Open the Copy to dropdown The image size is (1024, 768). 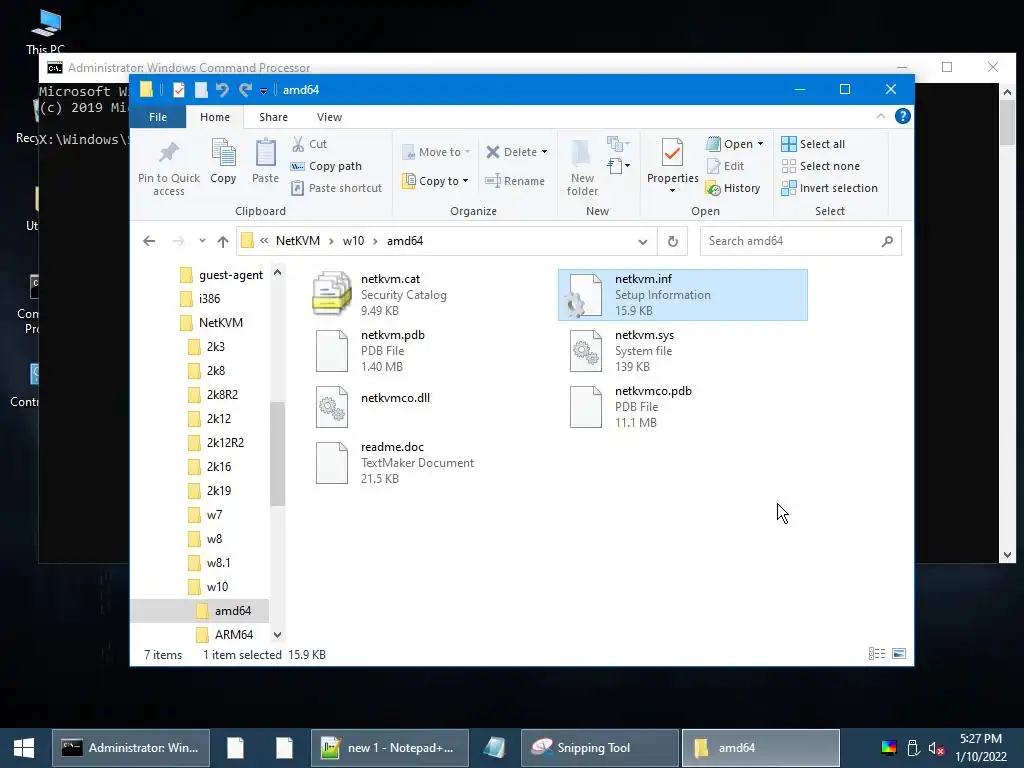click(x=436, y=181)
